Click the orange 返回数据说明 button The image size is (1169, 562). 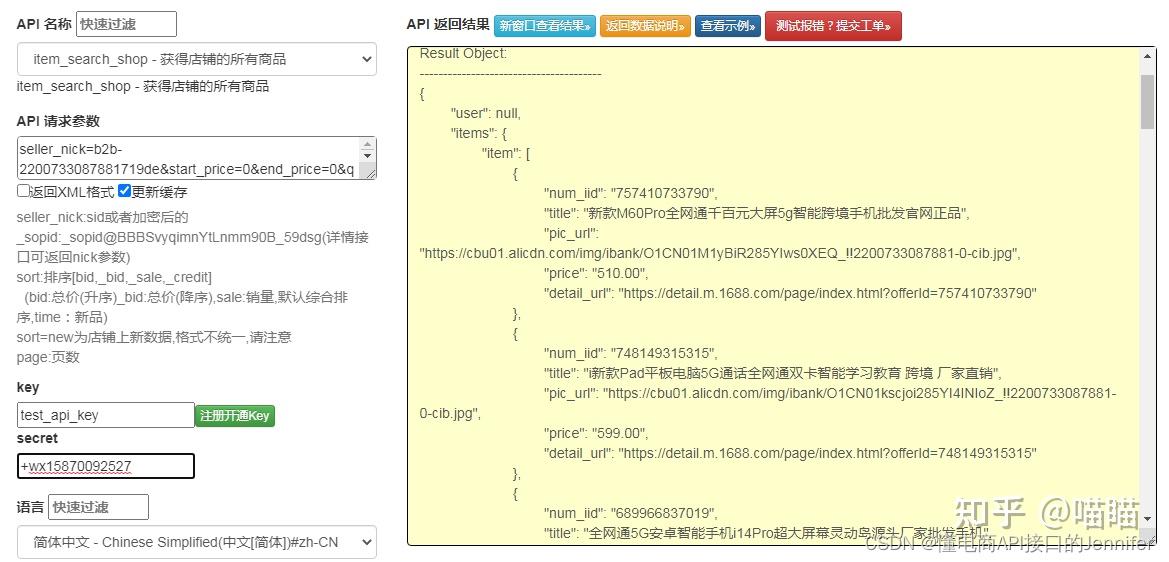[x=646, y=26]
